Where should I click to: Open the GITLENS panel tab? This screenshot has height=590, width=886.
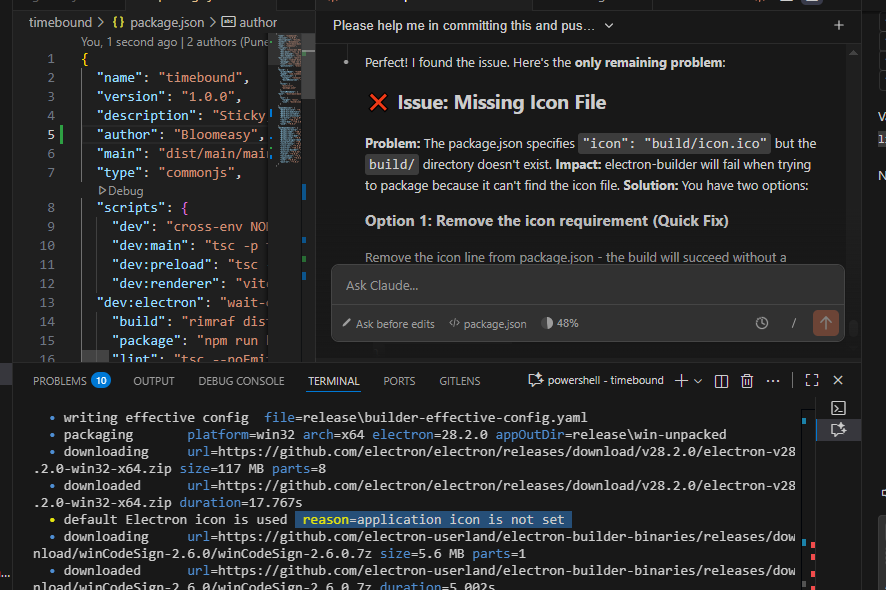459,380
